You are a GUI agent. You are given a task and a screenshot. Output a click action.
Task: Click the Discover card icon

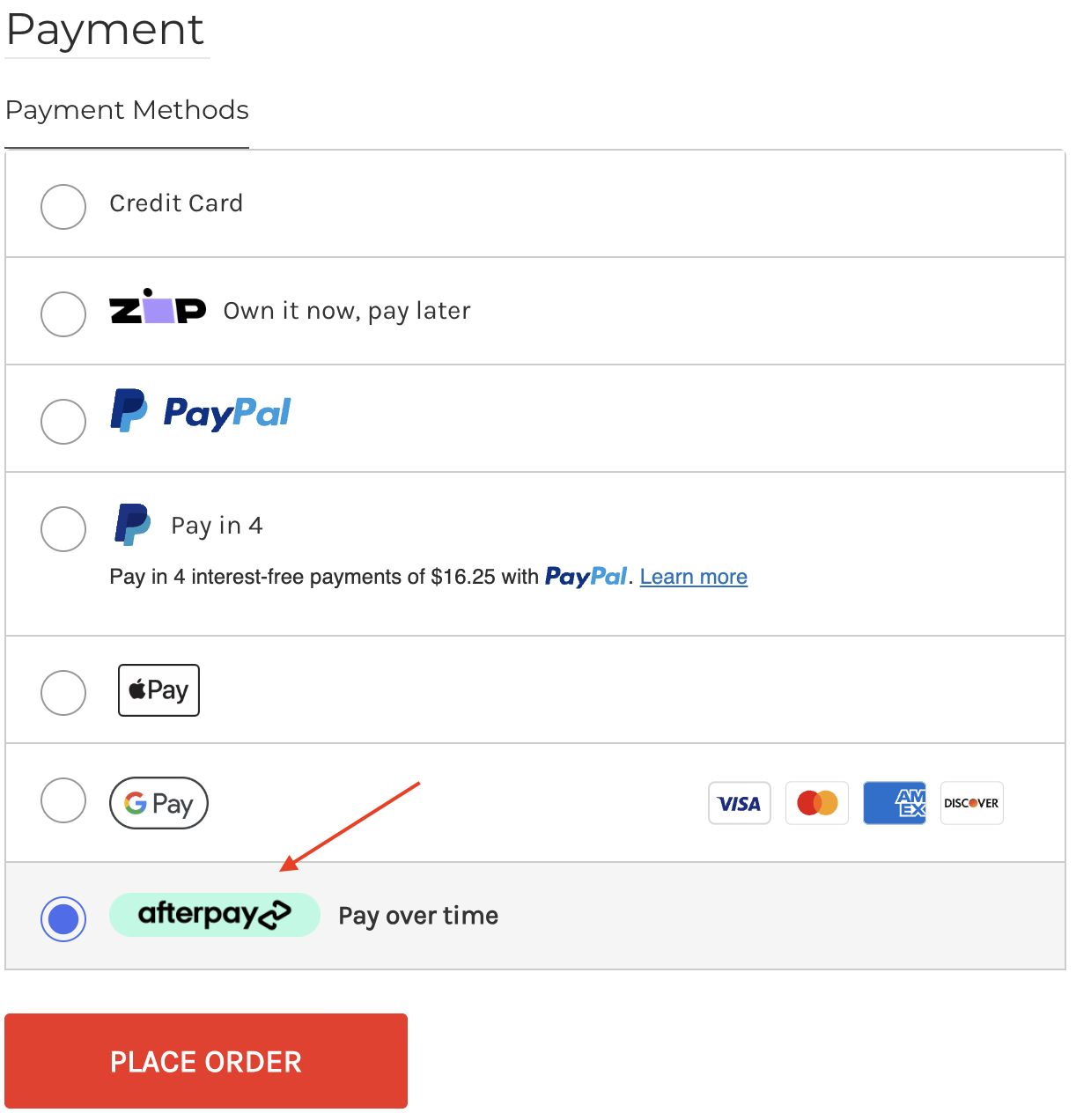point(971,802)
